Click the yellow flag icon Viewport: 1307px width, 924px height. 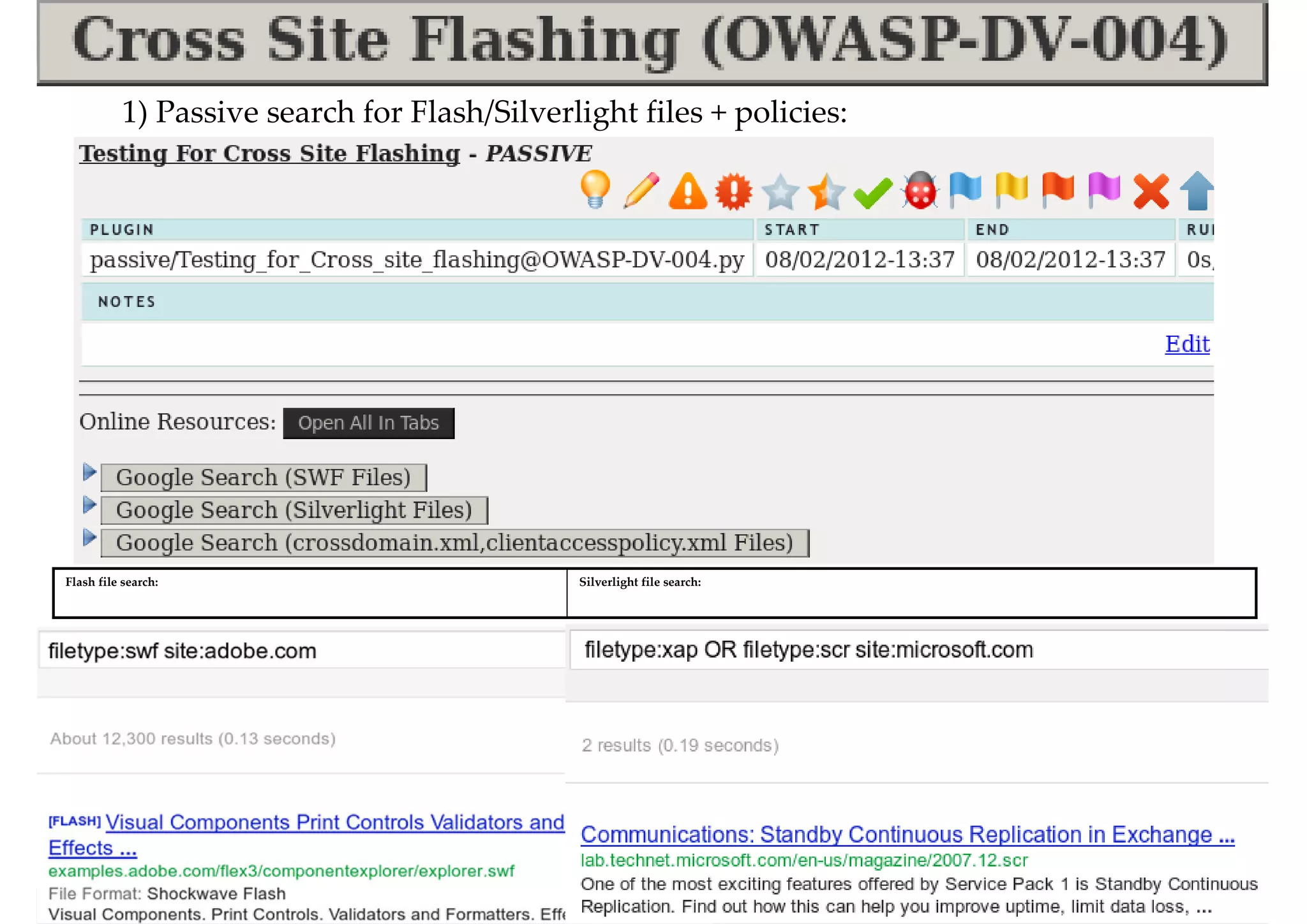point(1012,190)
